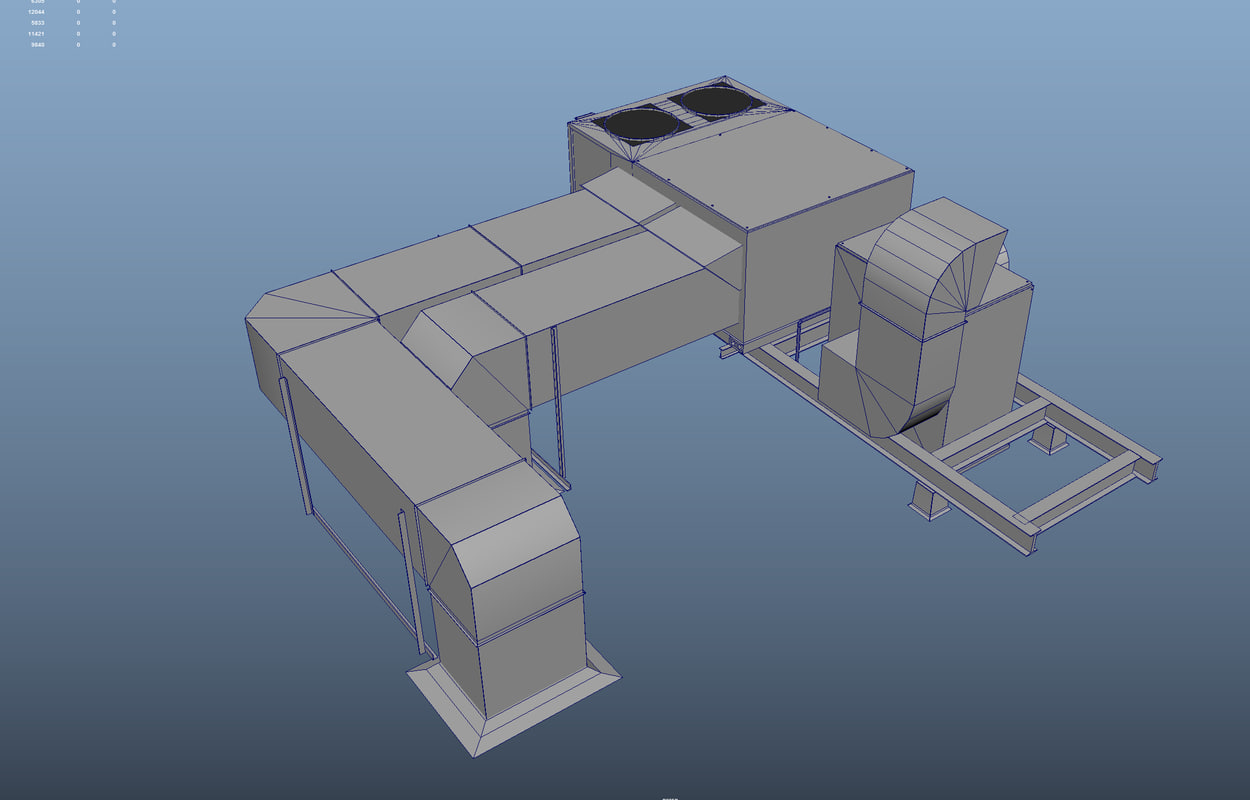This screenshot has height=800, width=1250.
Task: Click the poly count value 5833
Action: tap(37, 21)
